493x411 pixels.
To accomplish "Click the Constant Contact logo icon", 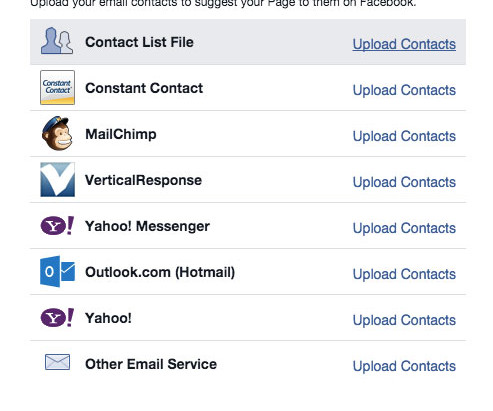I will (x=57, y=87).
